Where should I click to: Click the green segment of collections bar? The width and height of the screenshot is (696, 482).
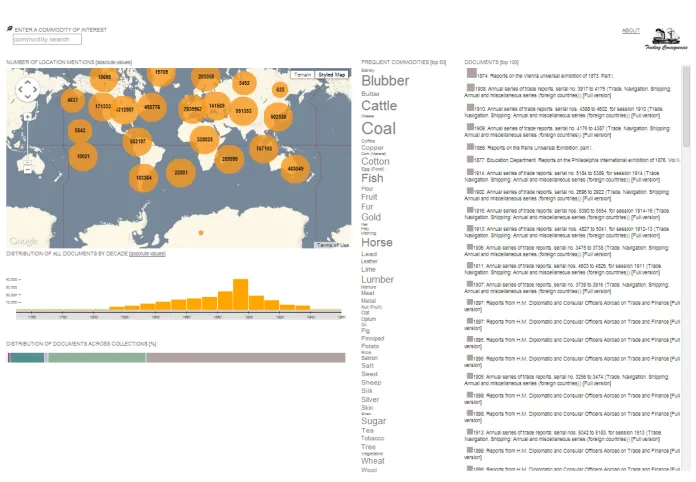tap(97, 358)
